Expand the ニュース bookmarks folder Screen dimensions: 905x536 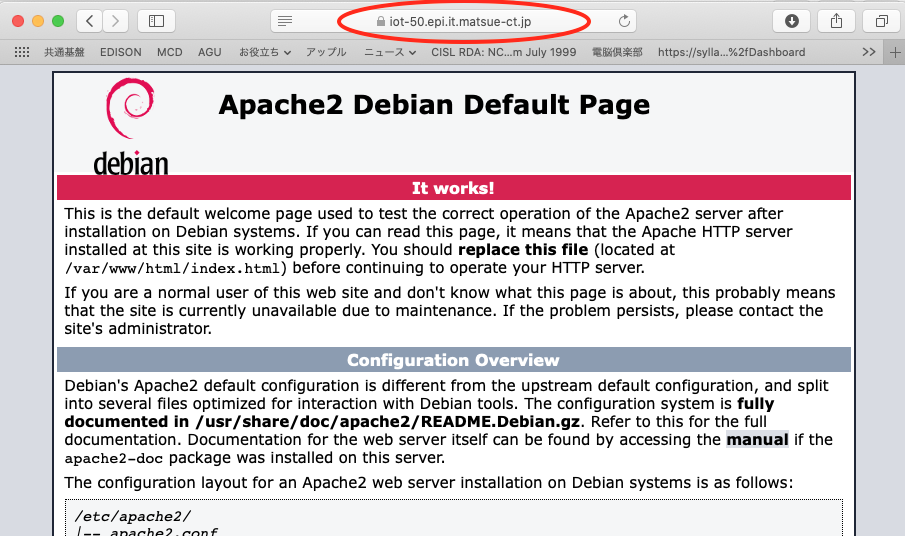[390, 52]
